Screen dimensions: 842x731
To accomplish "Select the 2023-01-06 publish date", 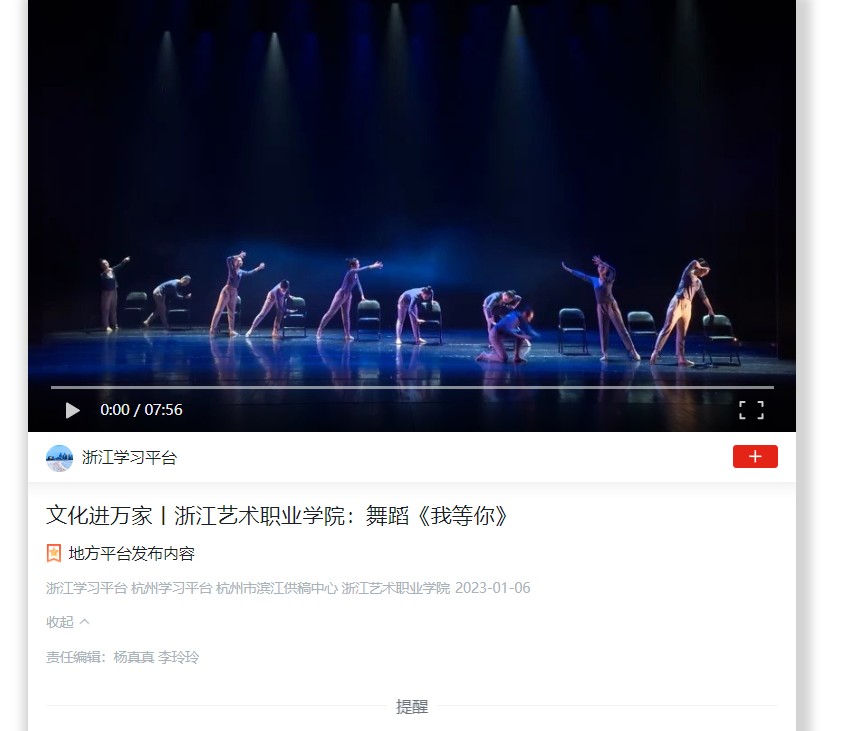I will [x=492, y=588].
